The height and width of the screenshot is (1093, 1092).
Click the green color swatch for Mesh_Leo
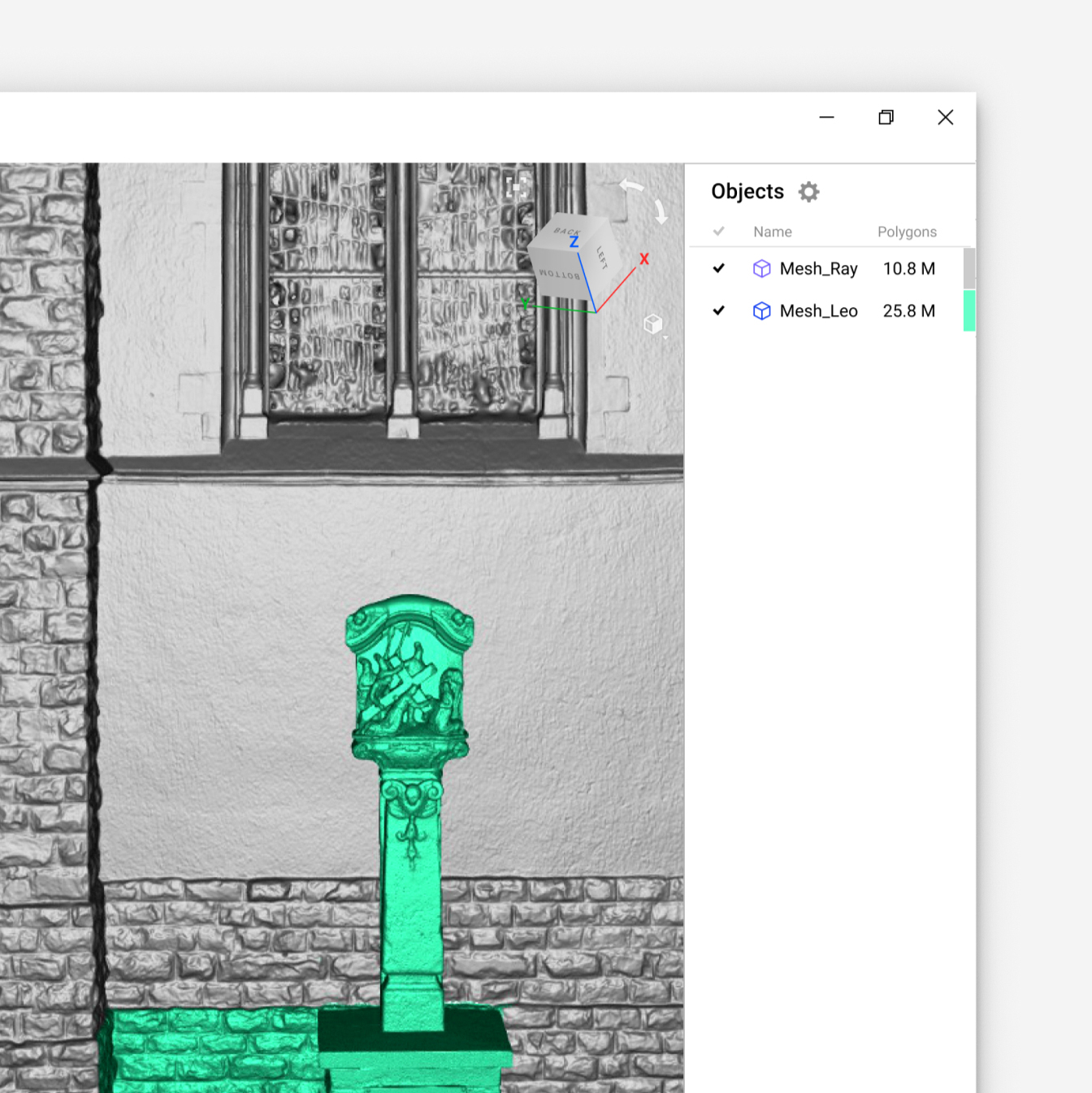(968, 311)
